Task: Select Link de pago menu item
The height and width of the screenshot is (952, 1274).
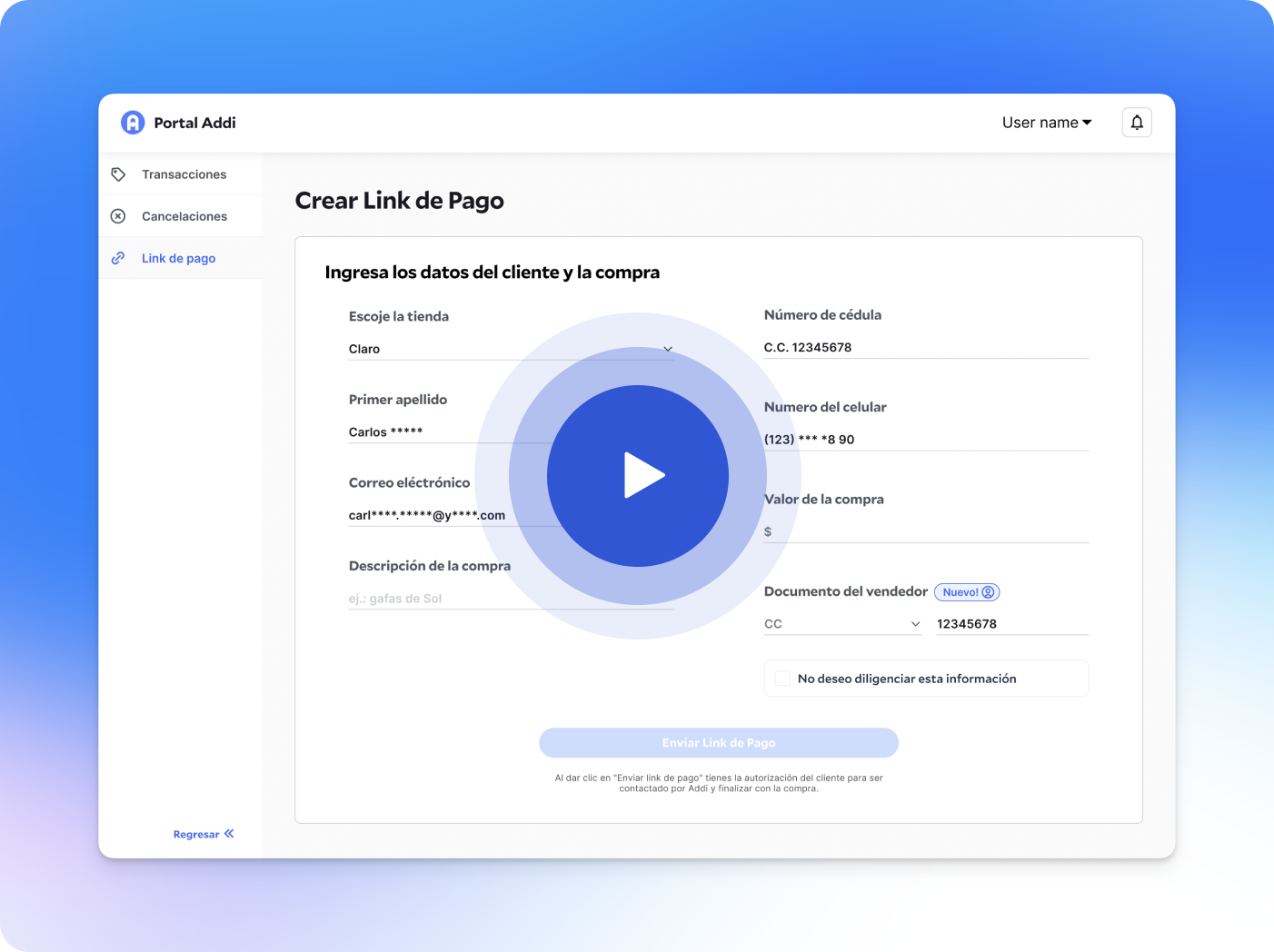Action: tap(180, 258)
